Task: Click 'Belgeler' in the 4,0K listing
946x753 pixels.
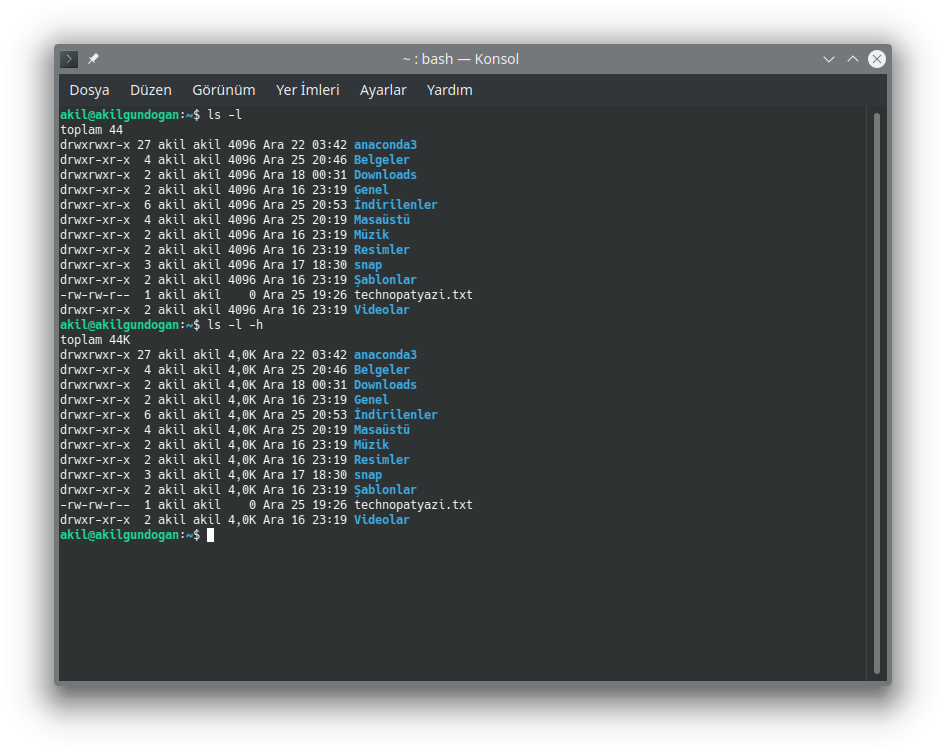Action: (382, 370)
